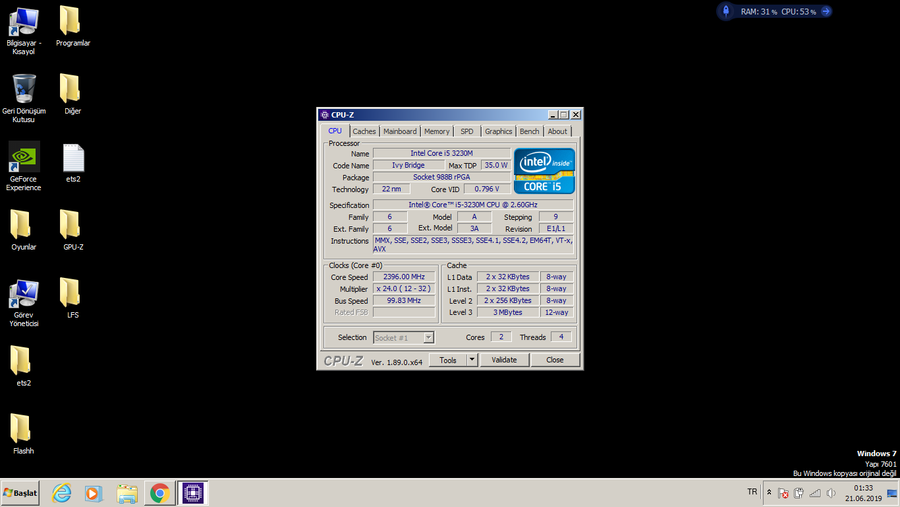Select the Flashh folder icon
900x507 pixels.
(x=21, y=428)
